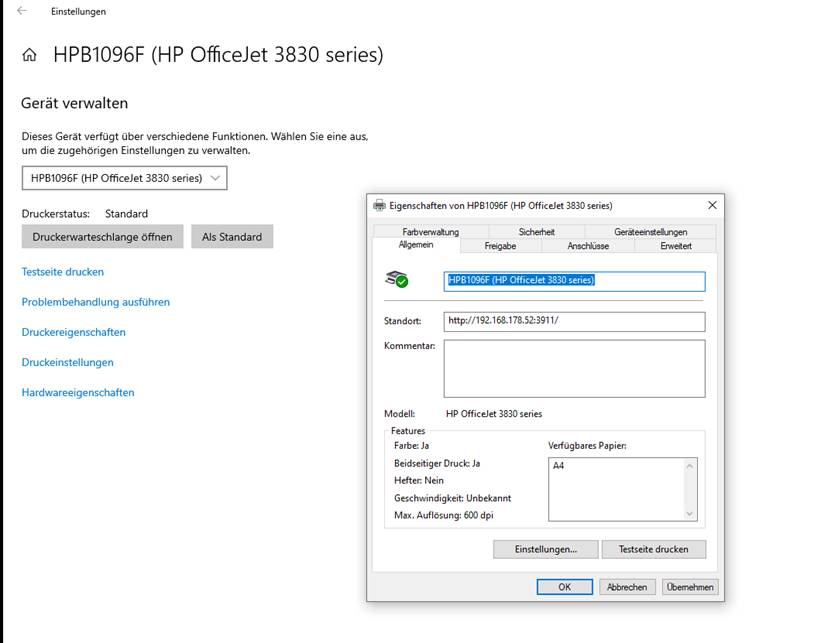Click 'HP OfficeJet 3830 series' model text
Viewport: 824px width, 643px height.
click(x=494, y=414)
